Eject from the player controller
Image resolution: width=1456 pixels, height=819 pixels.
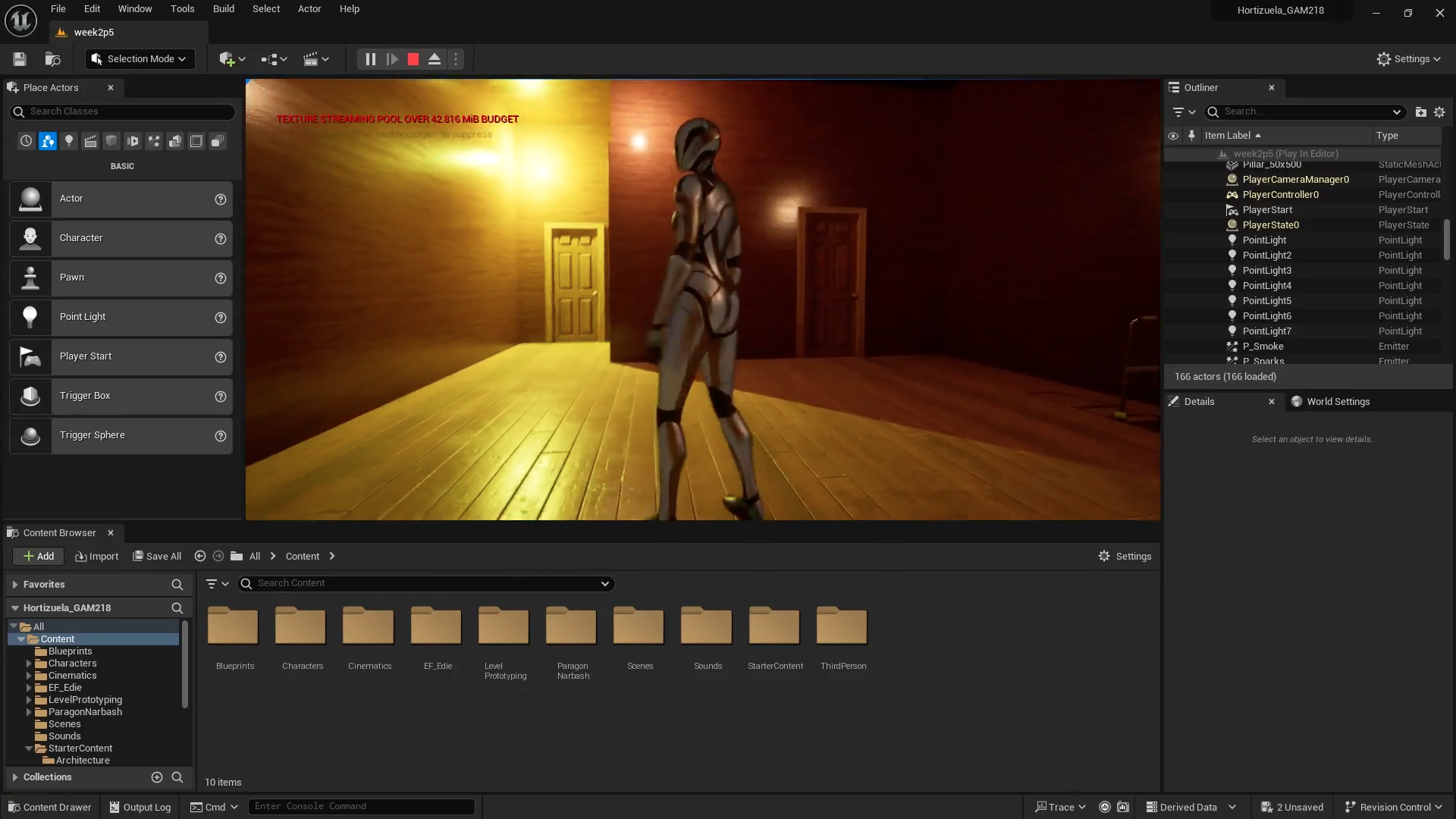[x=435, y=59]
